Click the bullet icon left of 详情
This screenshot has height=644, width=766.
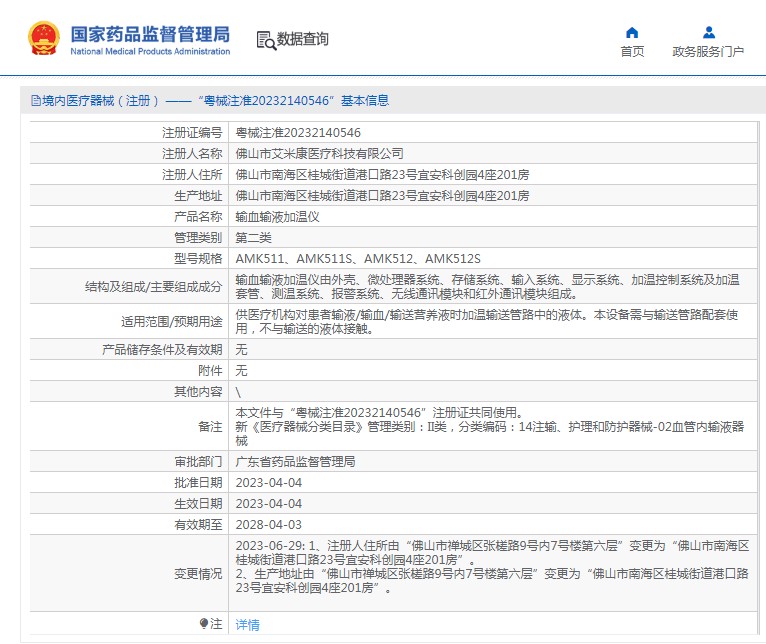pos(205,623)
